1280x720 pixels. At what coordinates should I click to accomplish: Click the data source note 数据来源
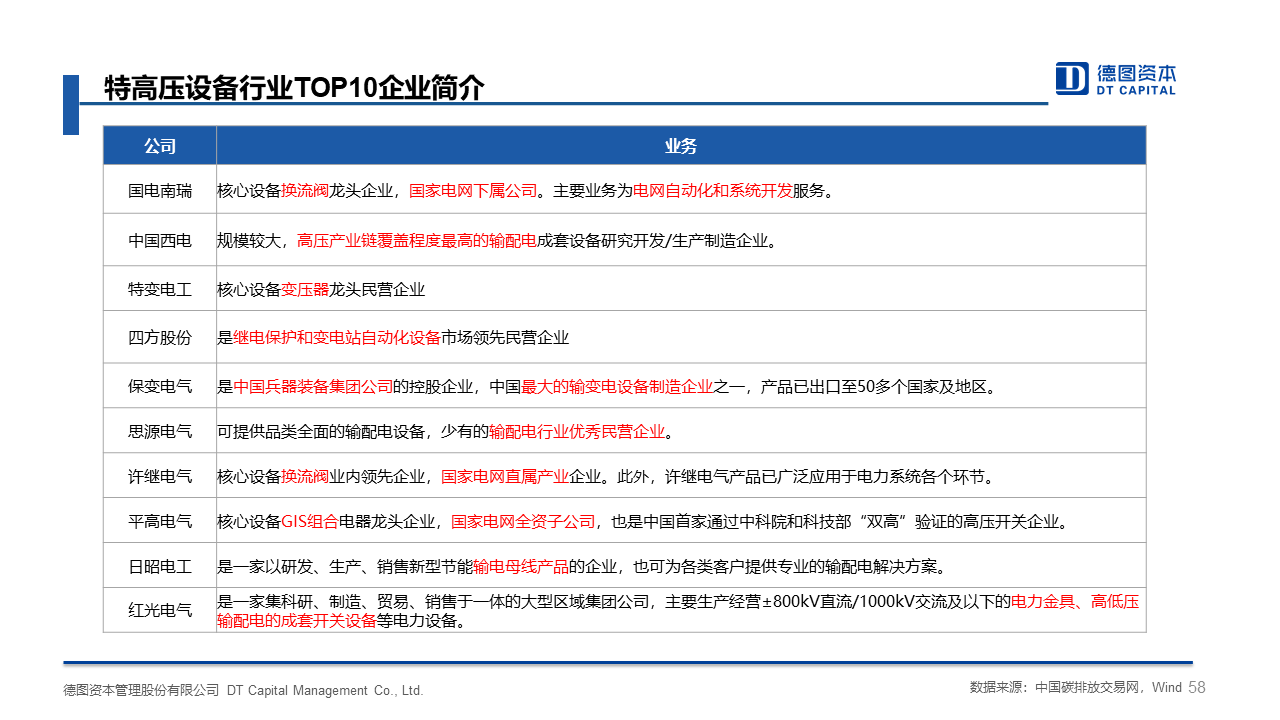tap(1076, 688)
